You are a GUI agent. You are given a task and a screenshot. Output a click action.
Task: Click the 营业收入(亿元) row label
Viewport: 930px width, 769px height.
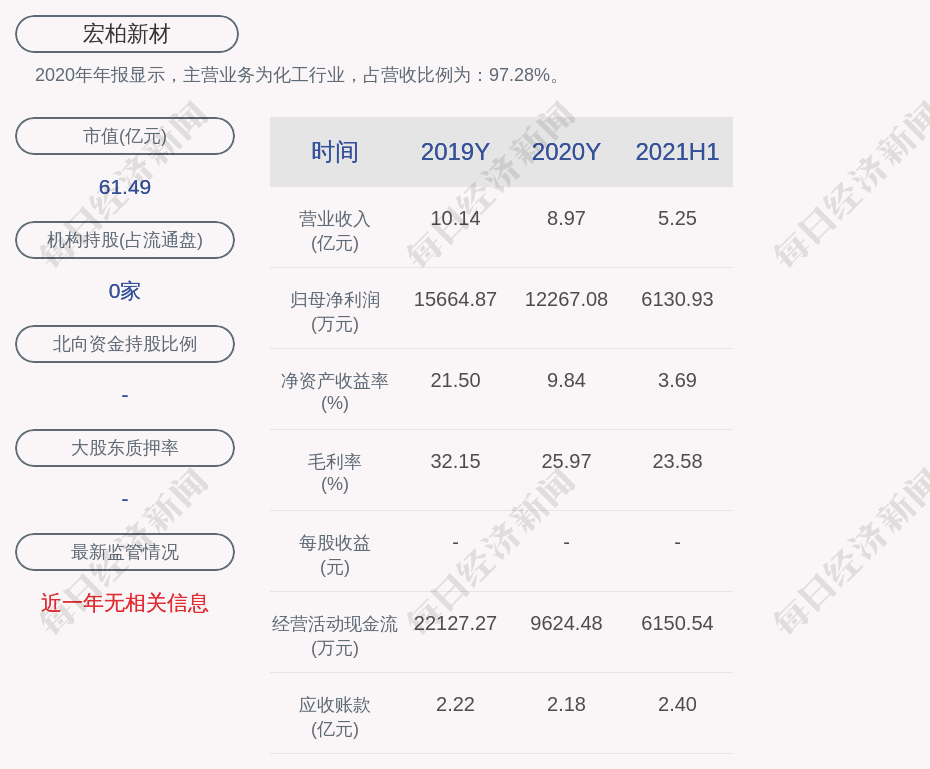point(335,230)
